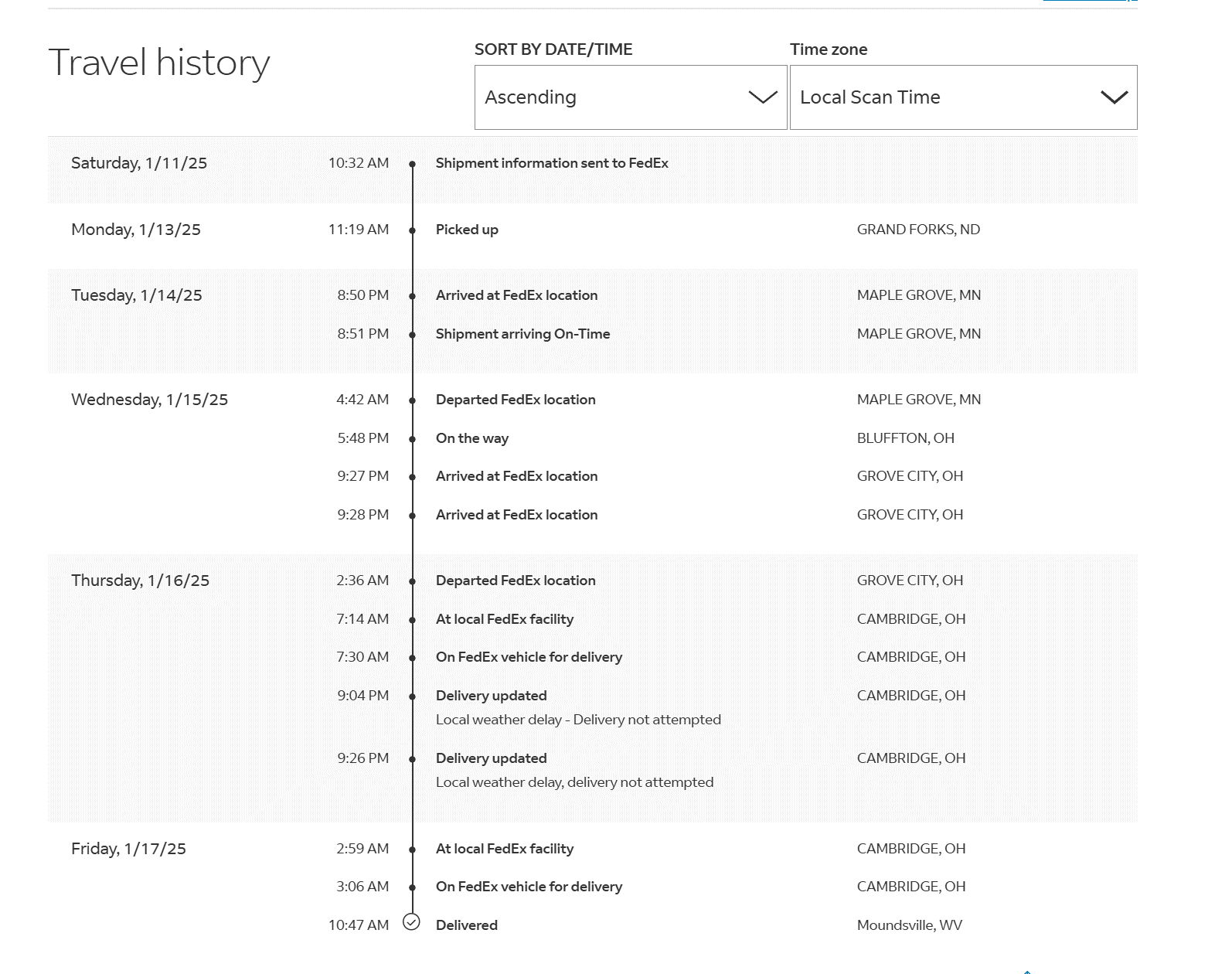
Task: Open the Time zone Local Scan Time dropdown
Action: point(963,97)
